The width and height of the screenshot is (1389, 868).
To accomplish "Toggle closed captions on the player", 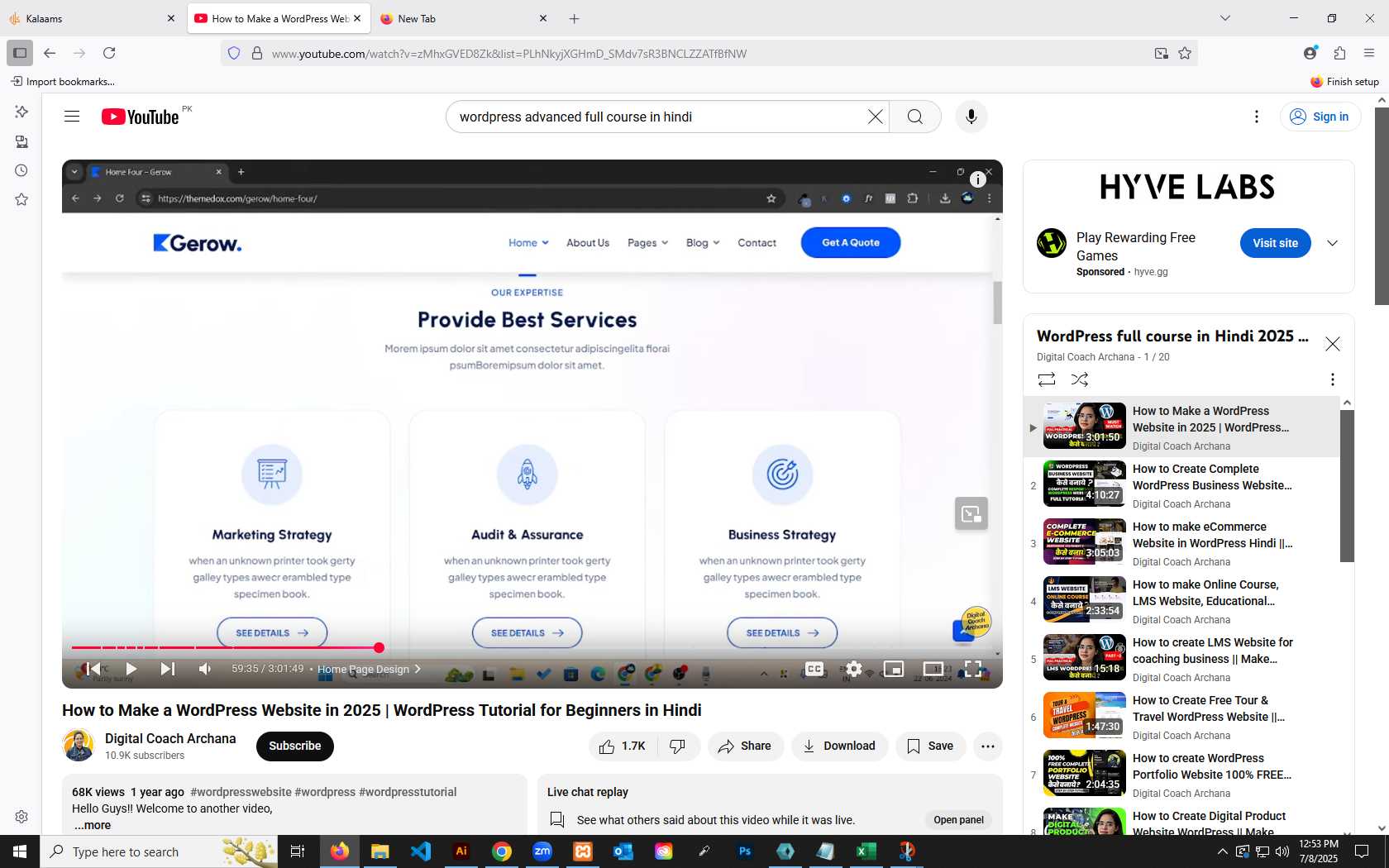I will coord(814,669).
